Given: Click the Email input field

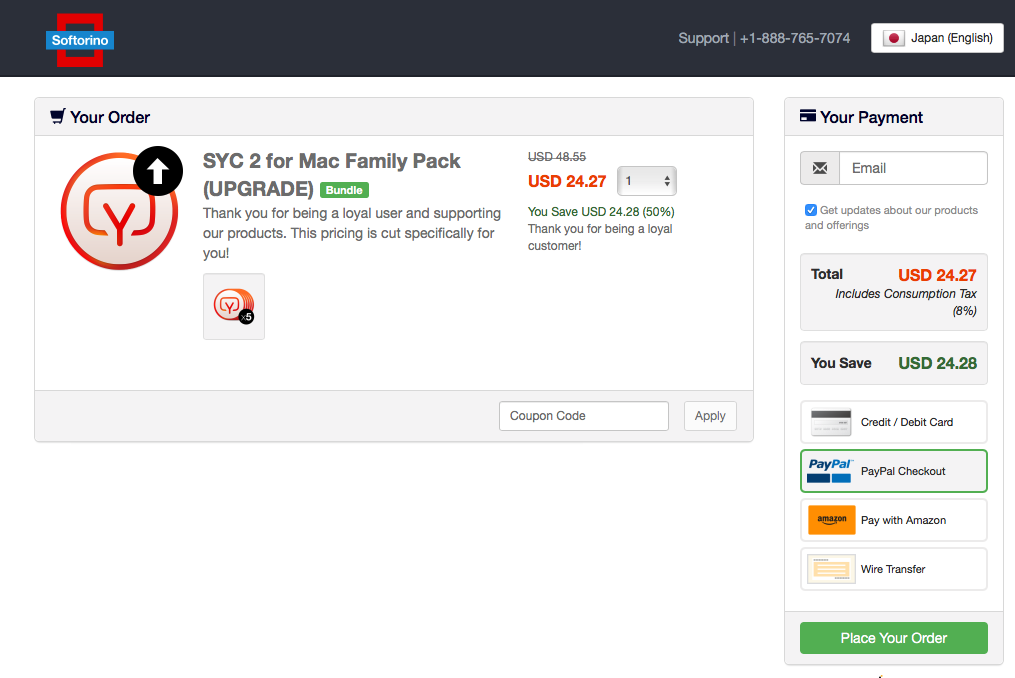Looking at the screenshot, I should [x=913, y=168].
